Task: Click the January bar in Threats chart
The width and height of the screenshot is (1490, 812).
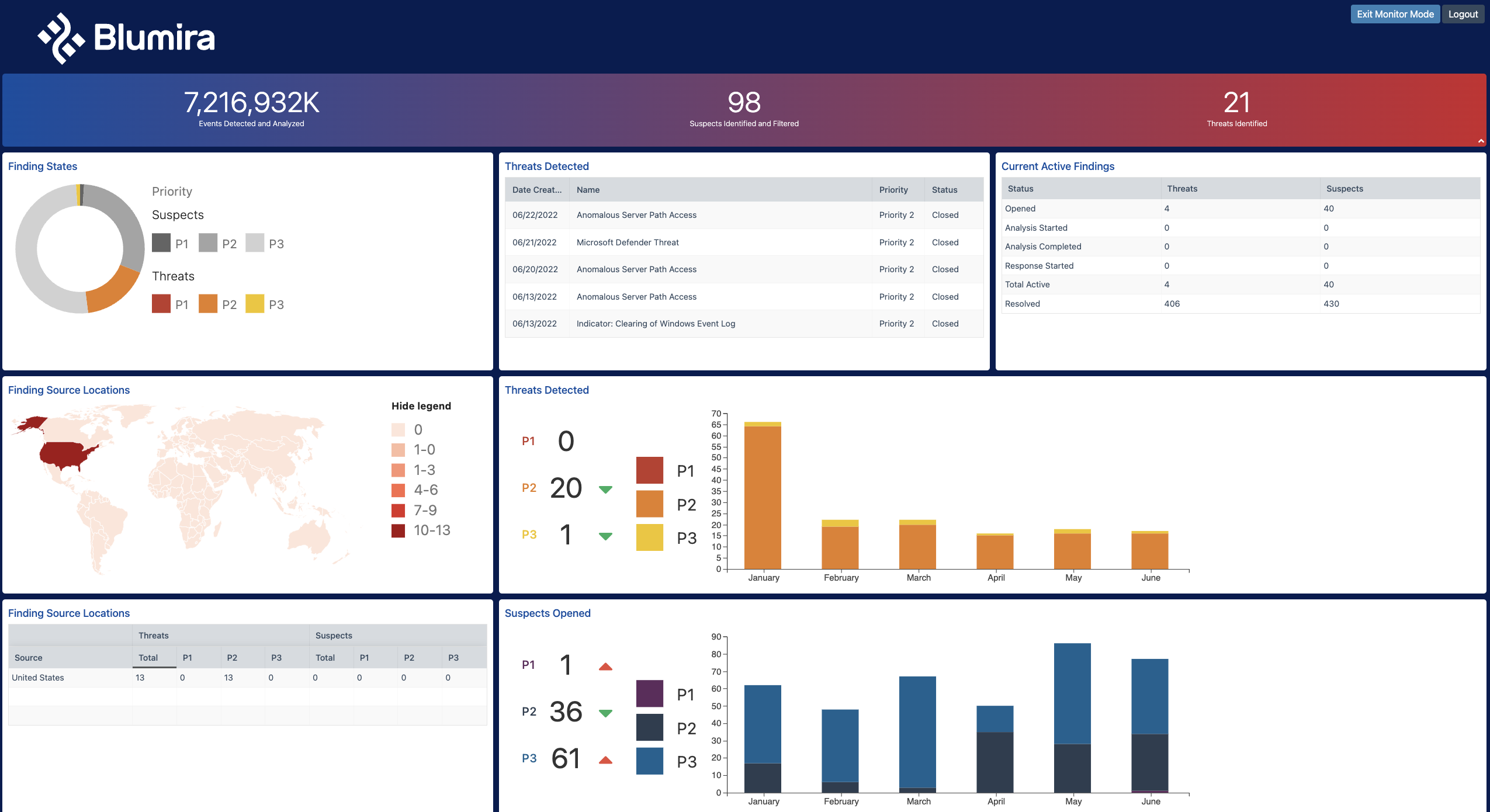Action: point(763,497)
